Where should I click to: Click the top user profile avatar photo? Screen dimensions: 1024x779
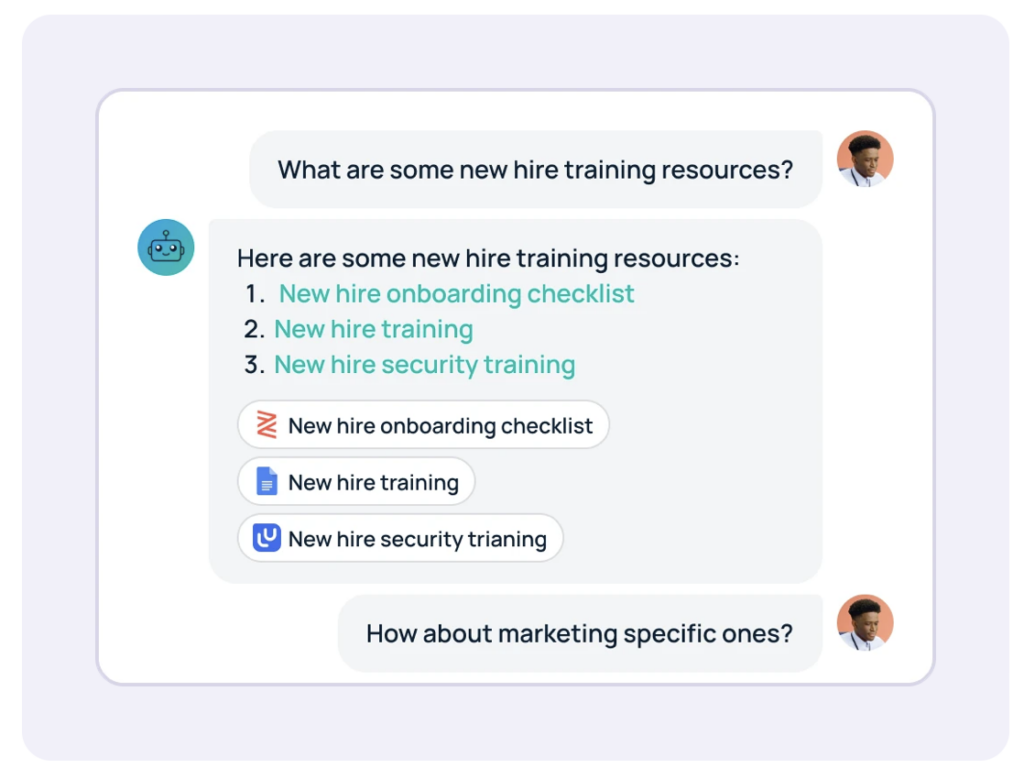[865, 157]
